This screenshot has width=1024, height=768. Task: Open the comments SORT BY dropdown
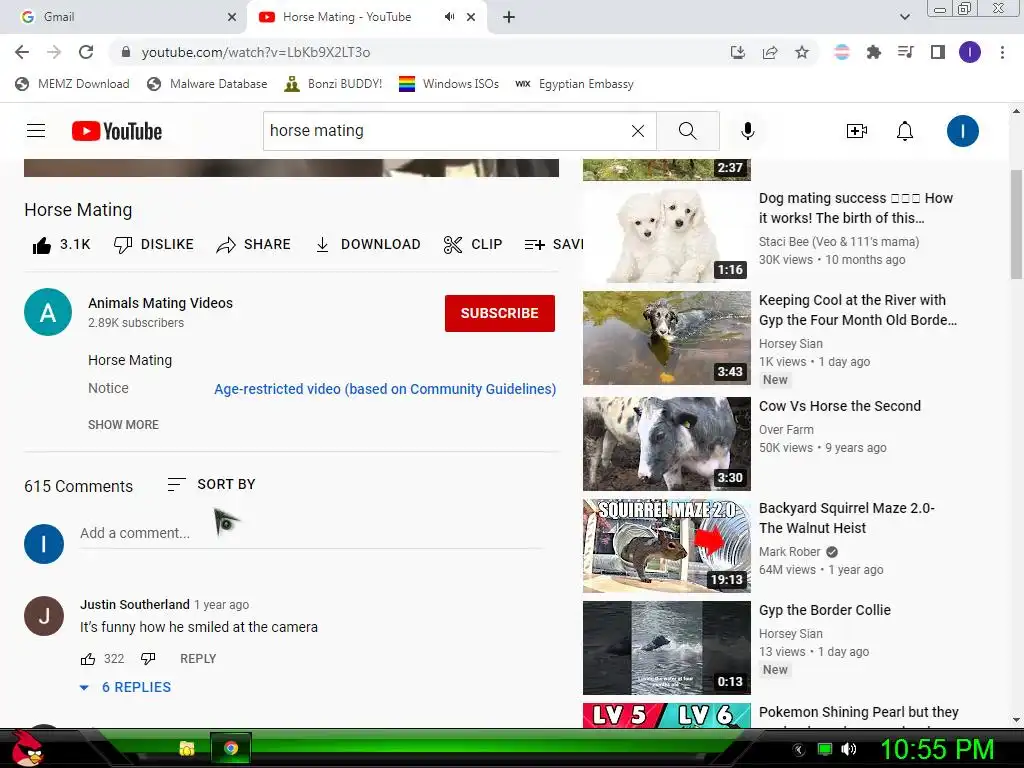coord(211,485)
